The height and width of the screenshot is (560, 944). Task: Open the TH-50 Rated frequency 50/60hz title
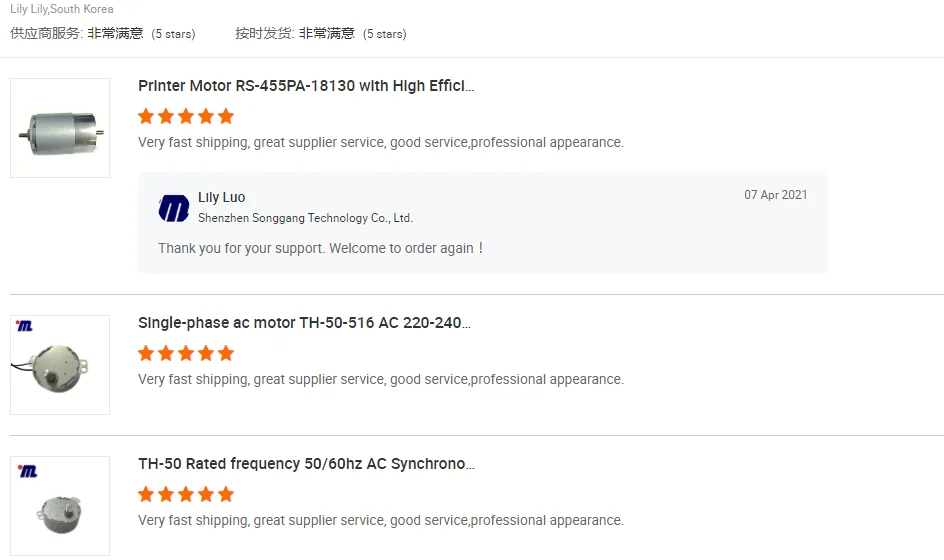[x=306, y=464]
